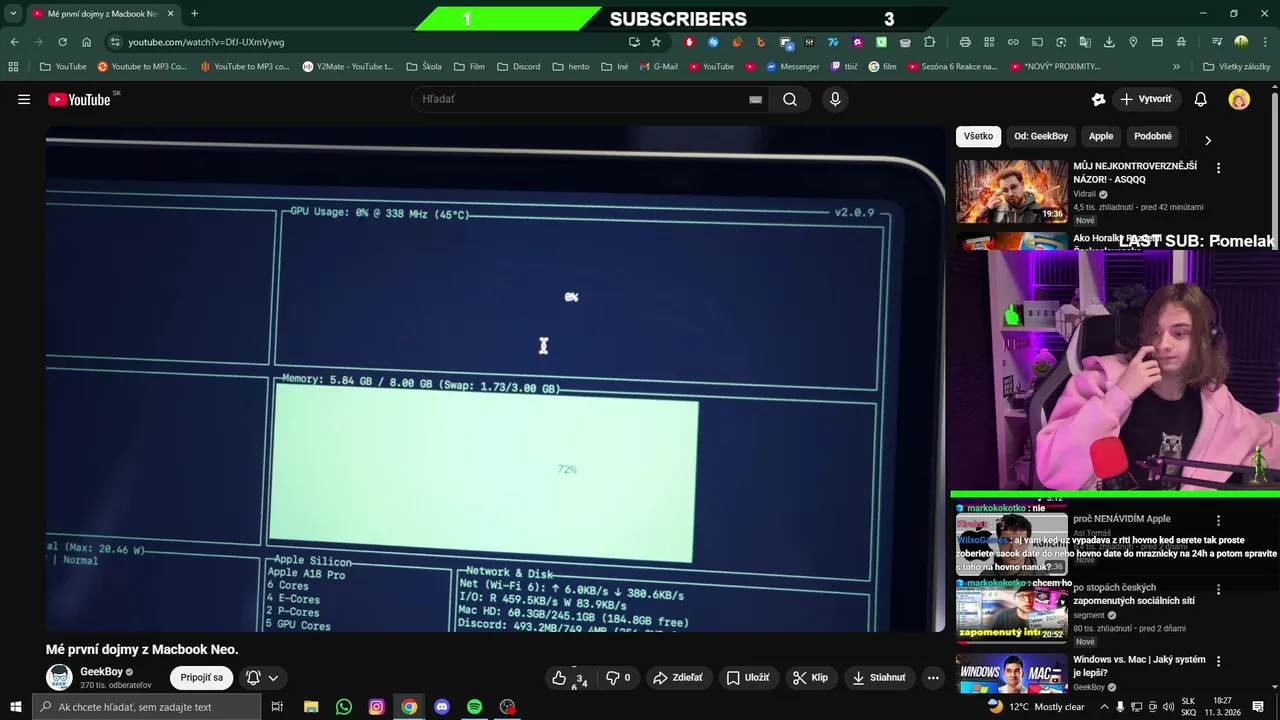The height and width of the screenshot is (720, 1280).
Task: Show hidden system tray icons
Action: 1104,707
